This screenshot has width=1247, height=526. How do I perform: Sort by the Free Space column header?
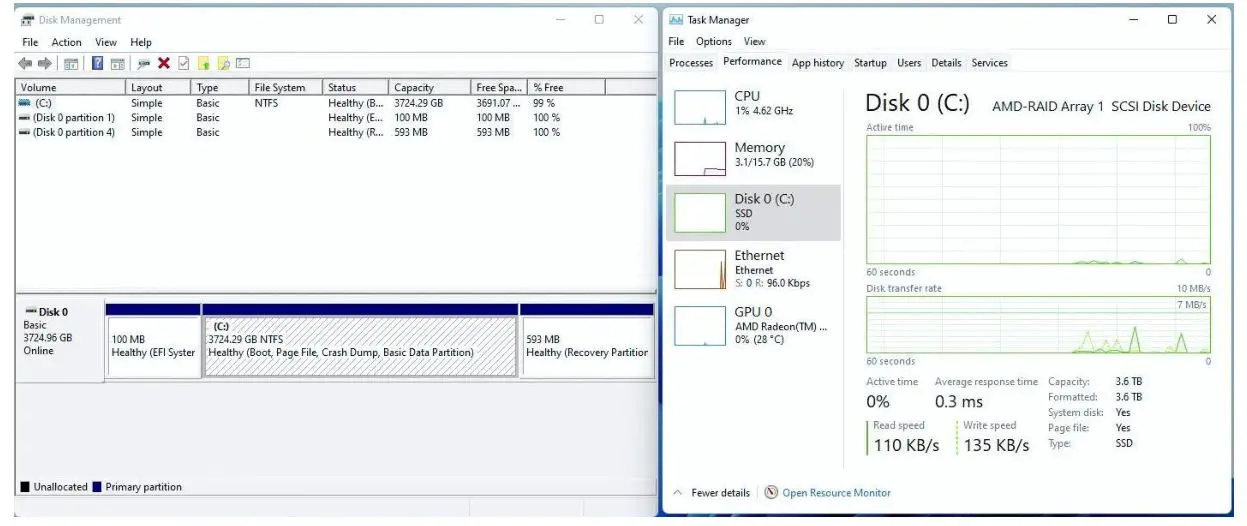(500, 87)
